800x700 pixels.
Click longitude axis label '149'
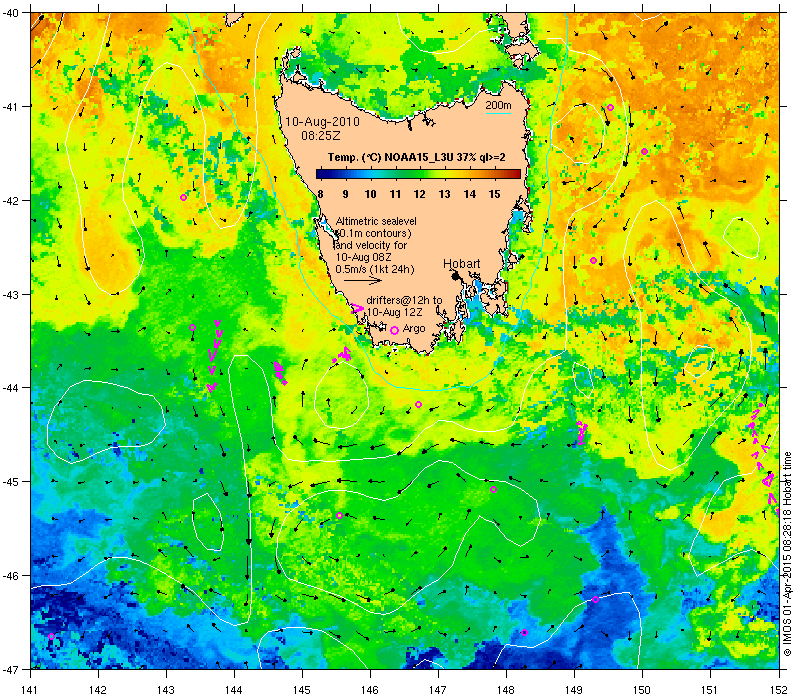(x=574, y=690)
